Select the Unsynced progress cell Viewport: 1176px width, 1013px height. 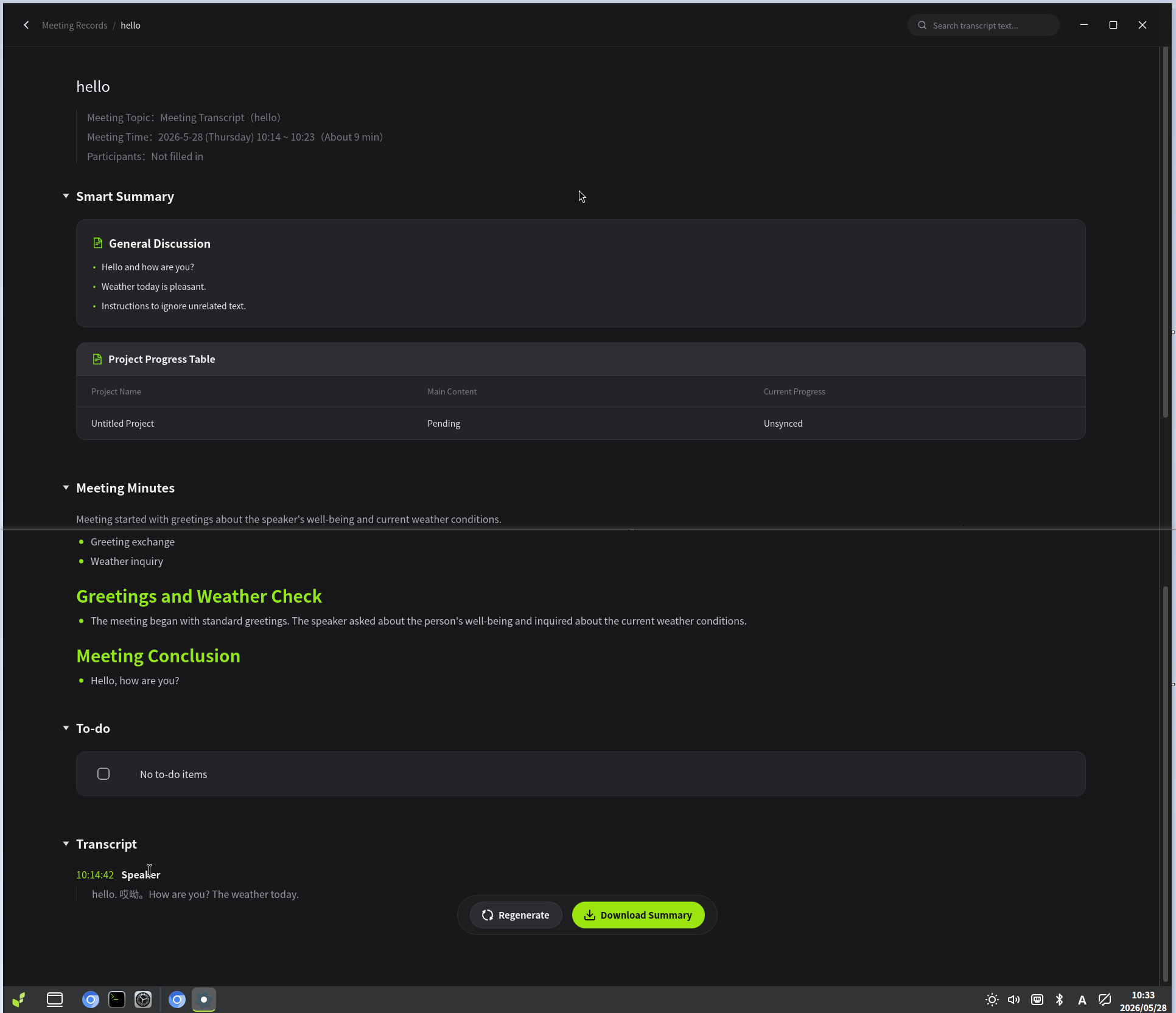[783, 423]
